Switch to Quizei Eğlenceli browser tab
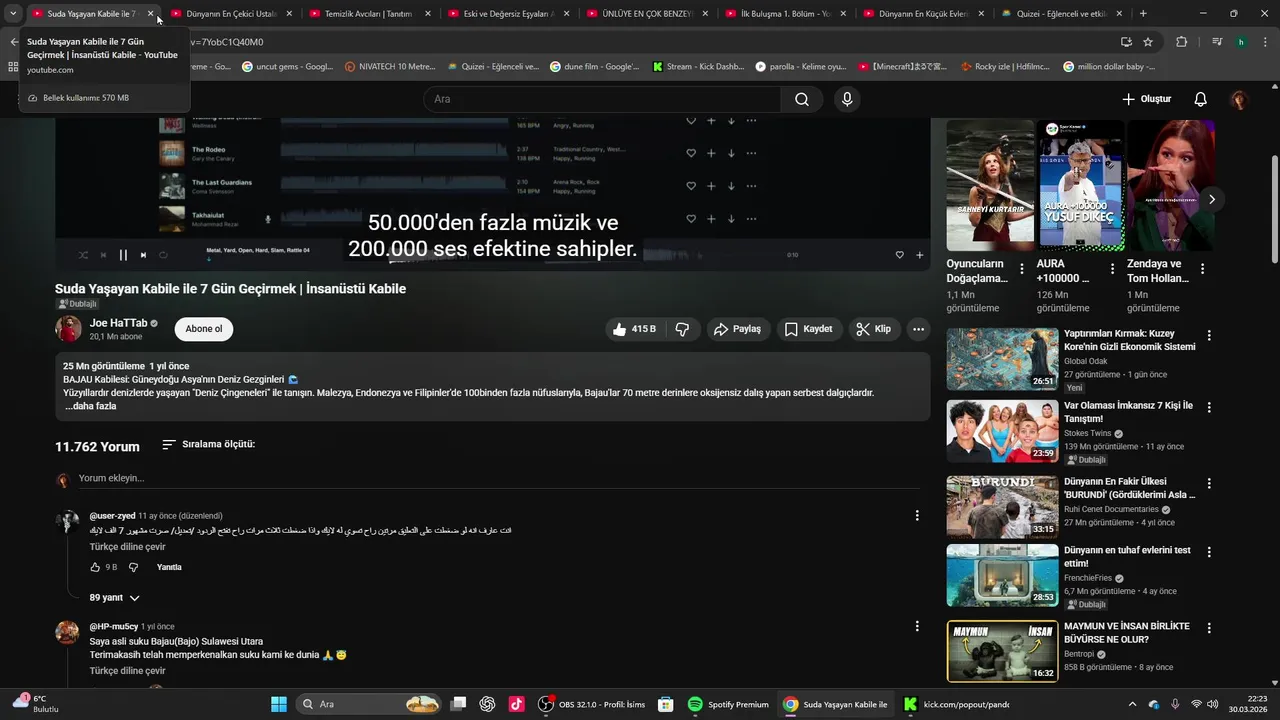This screenshot has height=720, width=1280. (1061, 14)
